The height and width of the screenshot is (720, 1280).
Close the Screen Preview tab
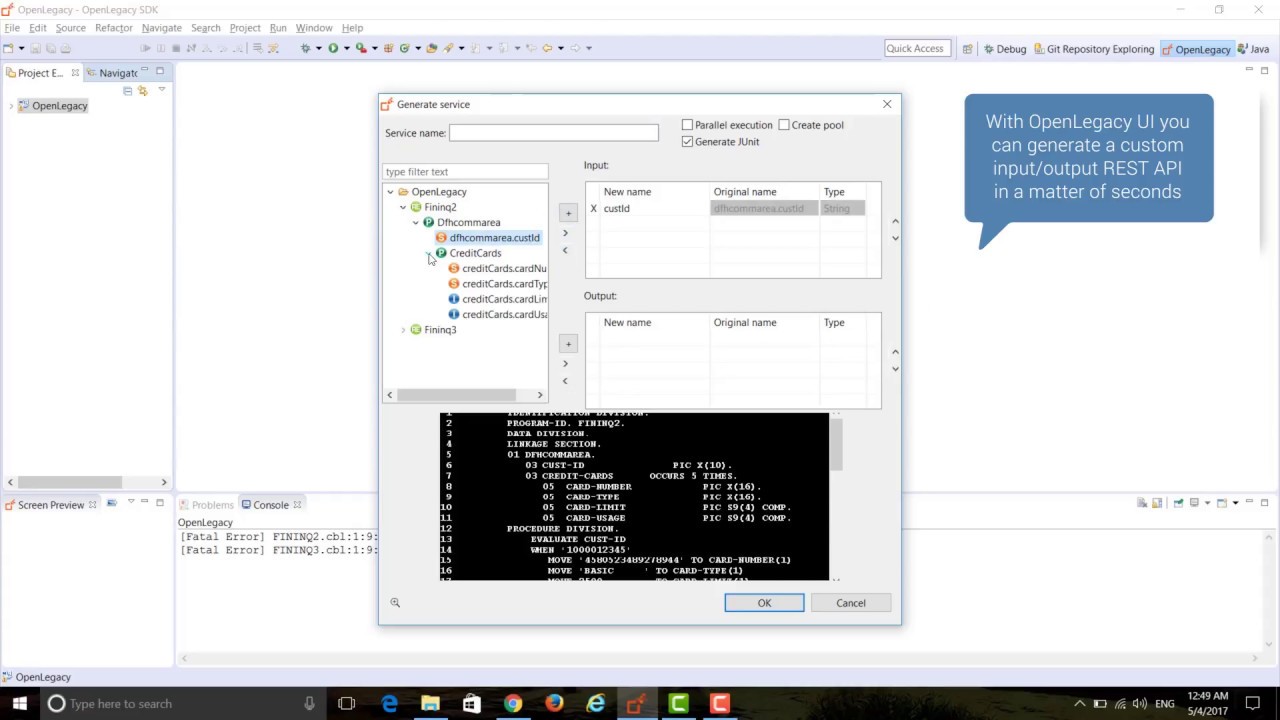95,505
